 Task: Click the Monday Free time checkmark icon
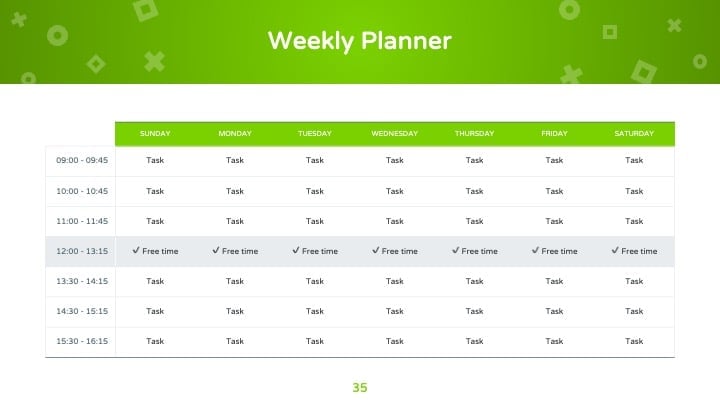(x=216, y=250)
